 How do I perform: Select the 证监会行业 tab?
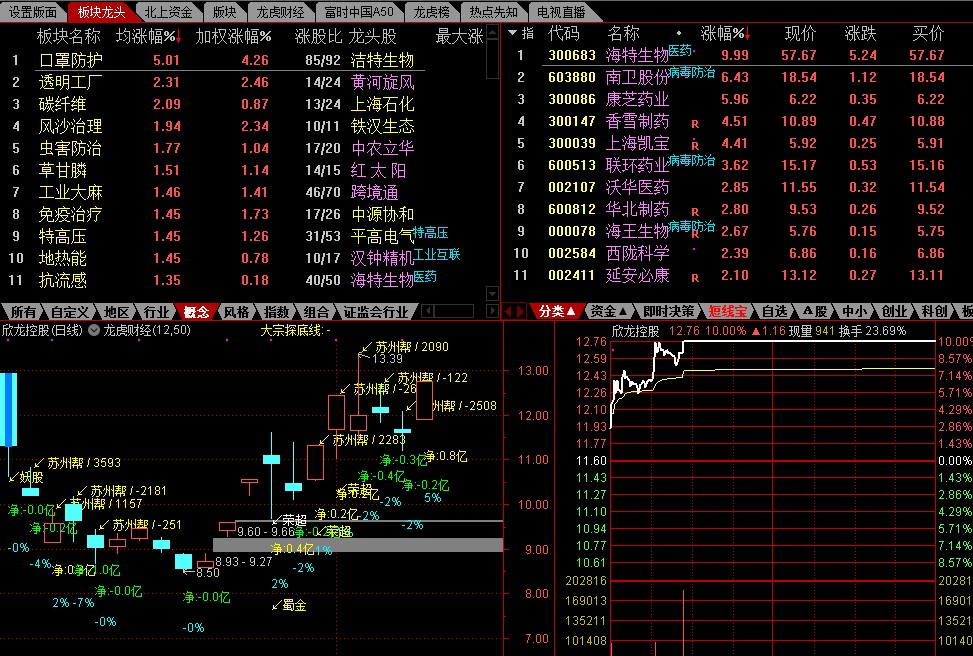coord(376,312)
